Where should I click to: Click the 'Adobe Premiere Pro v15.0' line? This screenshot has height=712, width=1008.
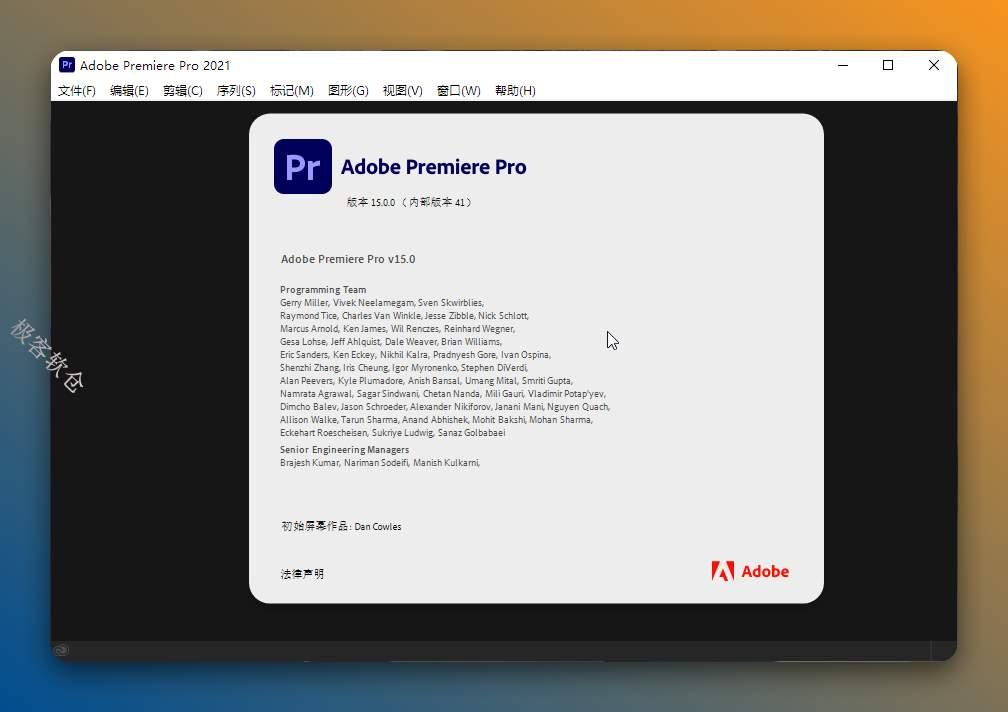[x=348, y=259]
